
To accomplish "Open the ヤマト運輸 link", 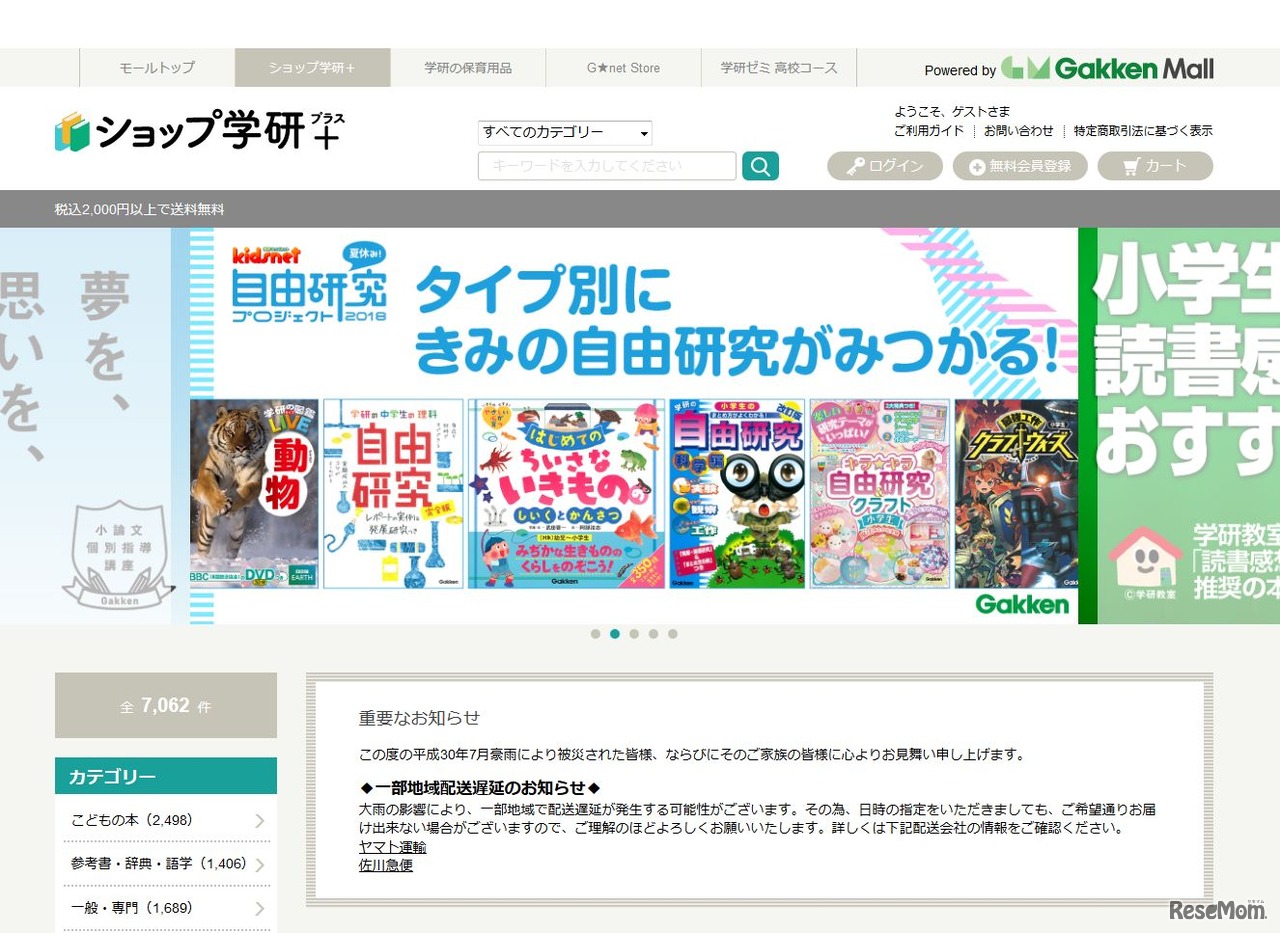I will coord(393,846).
